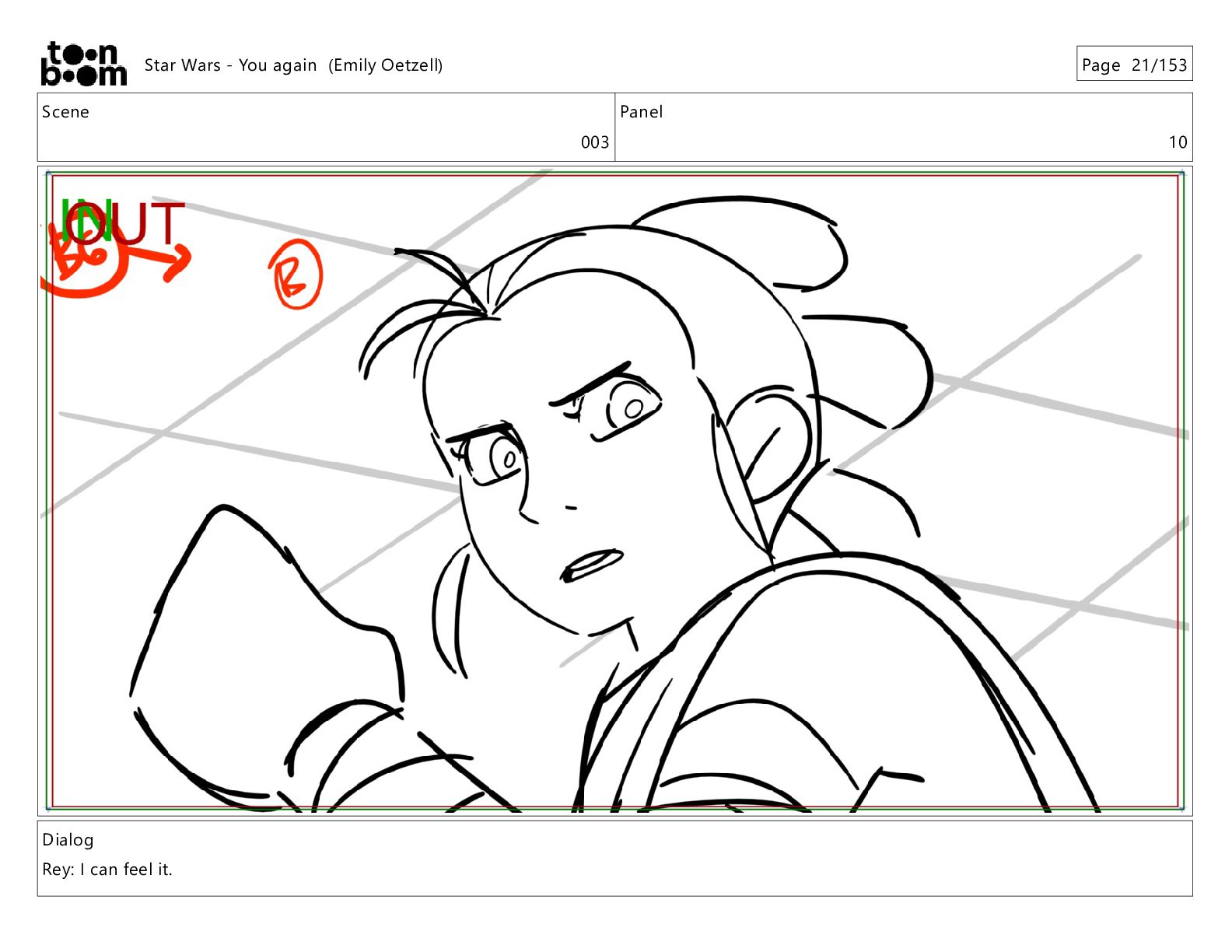This screenshot has height=952, width=1232.
Task: Click the 'Dialog' label
Action: coord(68,840)
